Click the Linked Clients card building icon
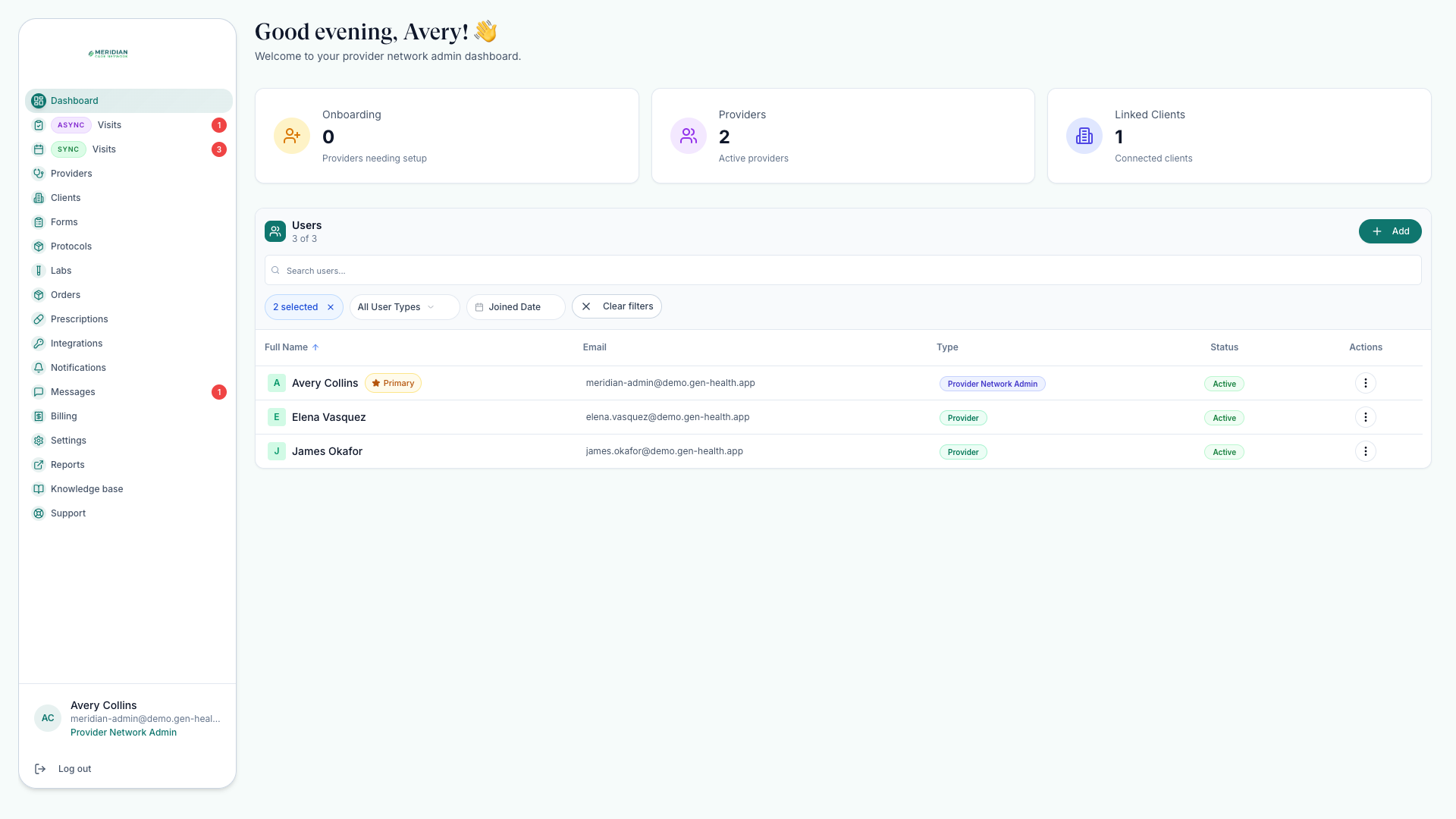This screenshot has width=1456, height=819. [x=1084, y=136]
